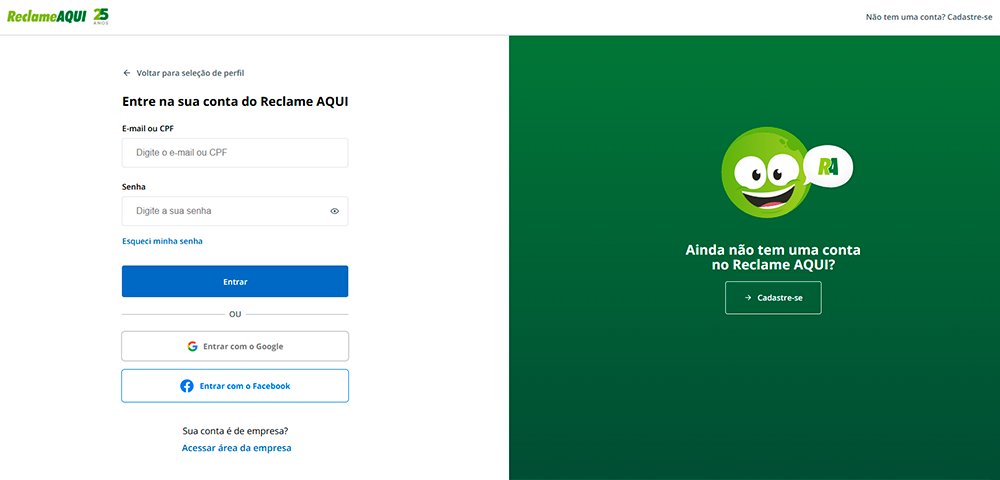Click the Reclame AQUI logo

coord(46,16)
